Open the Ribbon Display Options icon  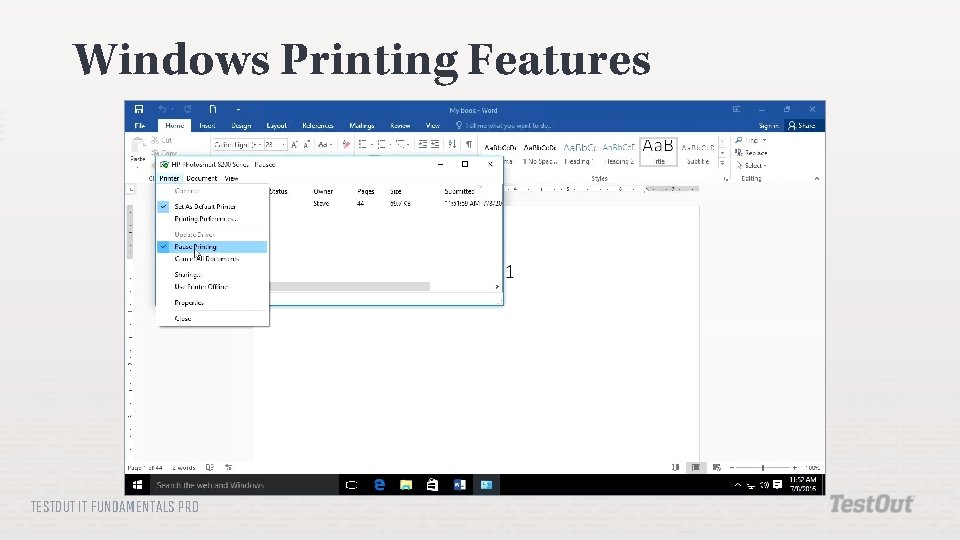737,110
